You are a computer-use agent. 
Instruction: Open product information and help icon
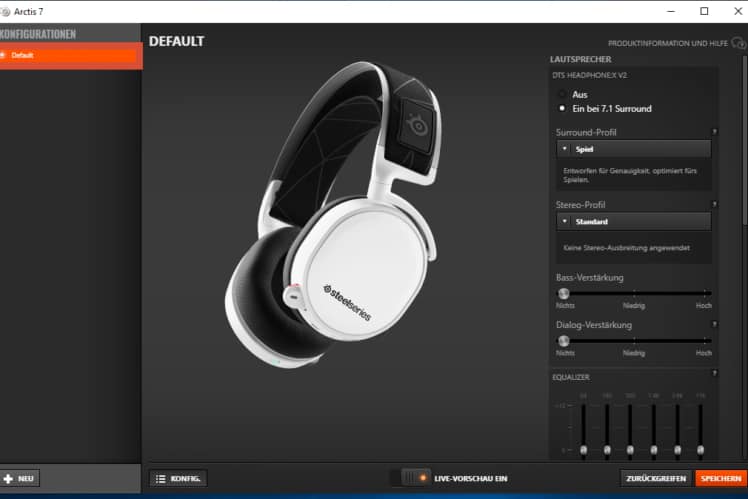739,43
